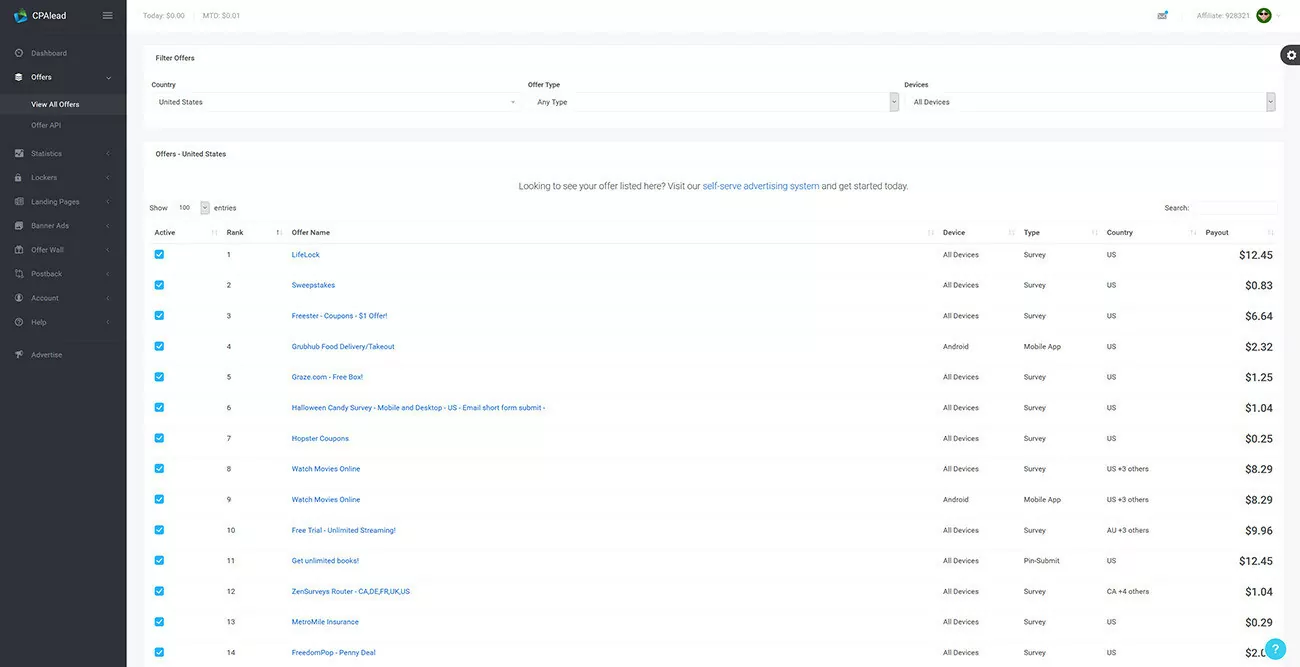
Task: Open Offer Wall using its briefcase icon
Action: [x=18, y=249]
